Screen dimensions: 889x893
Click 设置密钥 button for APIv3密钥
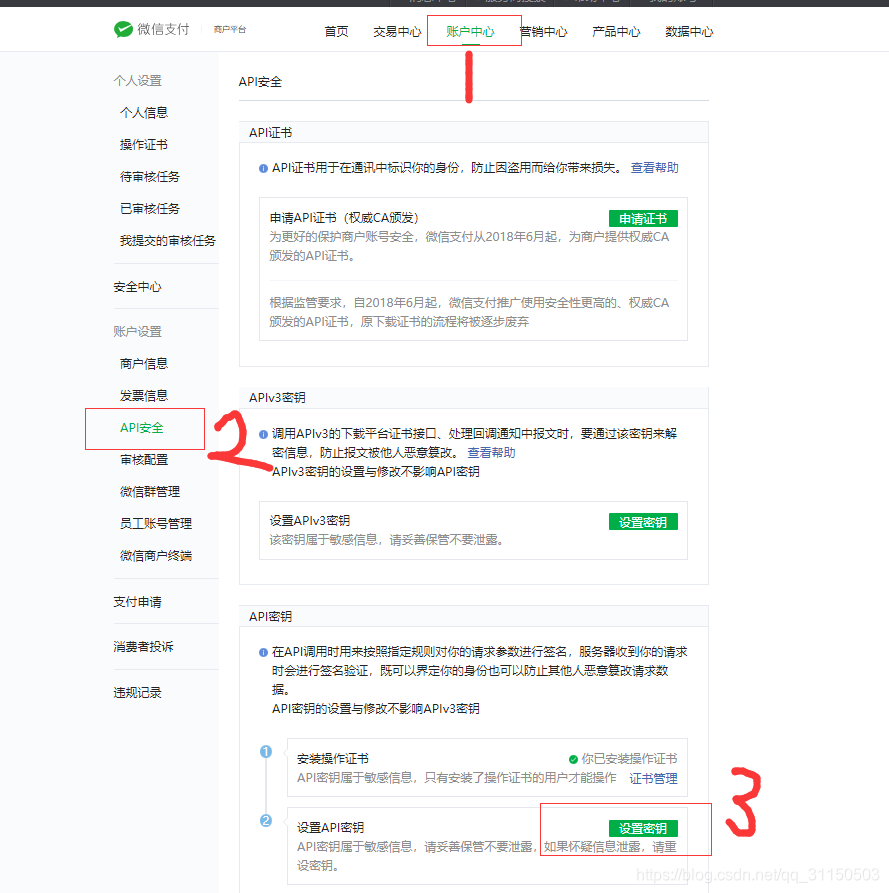[x=643, y=522]
